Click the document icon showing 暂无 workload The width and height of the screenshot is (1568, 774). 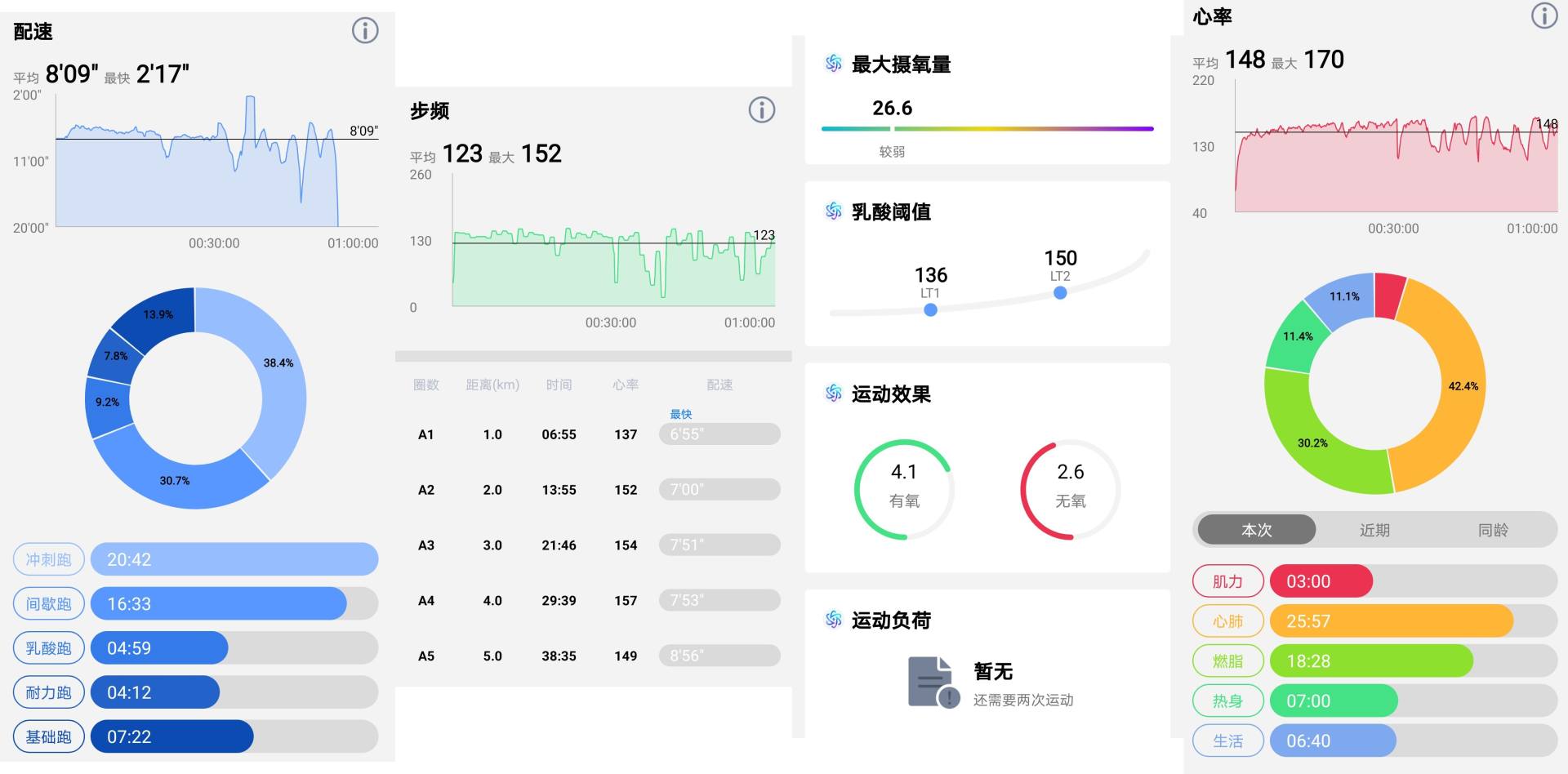[x=931, y=679]
